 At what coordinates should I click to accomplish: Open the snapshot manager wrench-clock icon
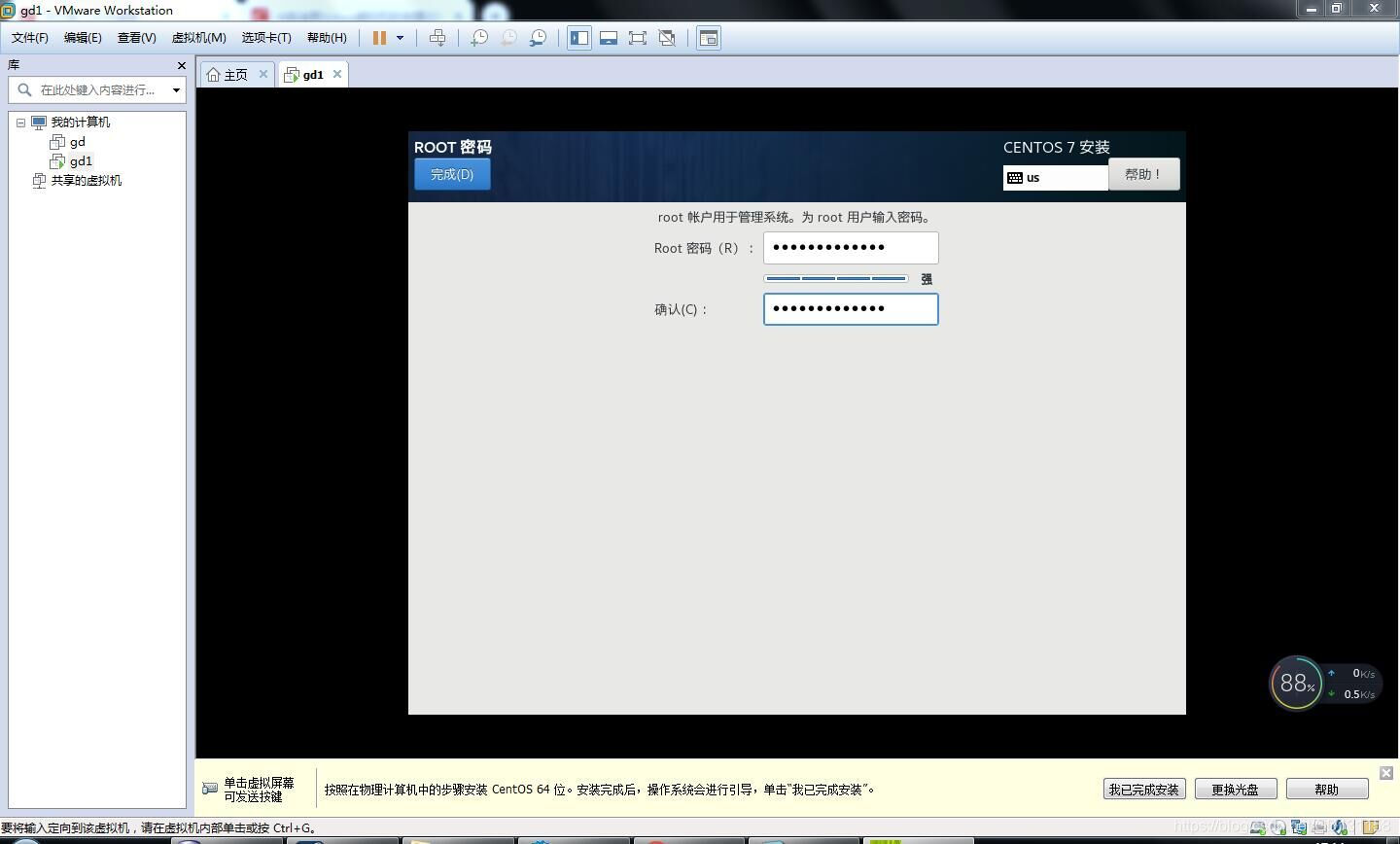coord(538,38)
